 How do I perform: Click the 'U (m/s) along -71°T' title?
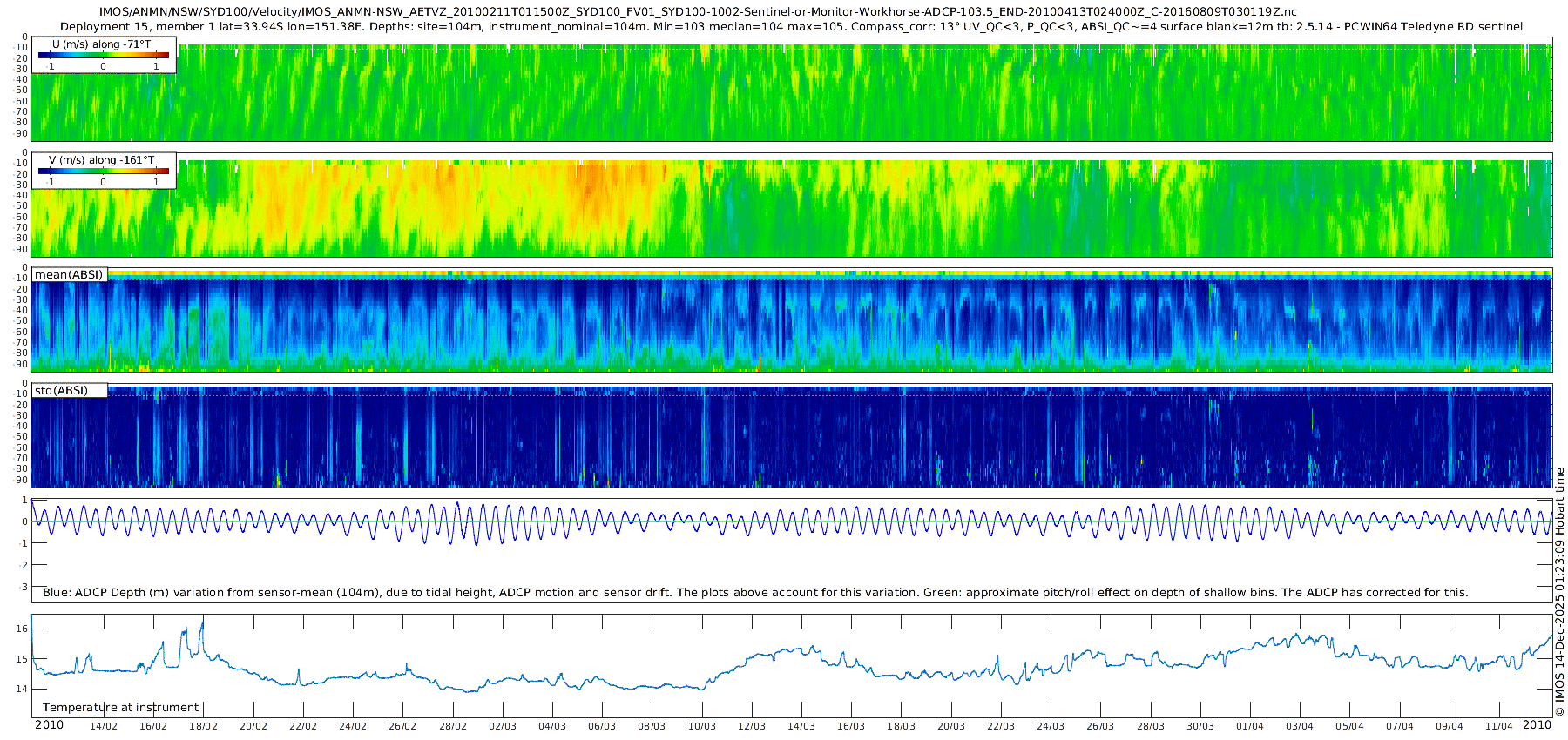click(101, 44)
